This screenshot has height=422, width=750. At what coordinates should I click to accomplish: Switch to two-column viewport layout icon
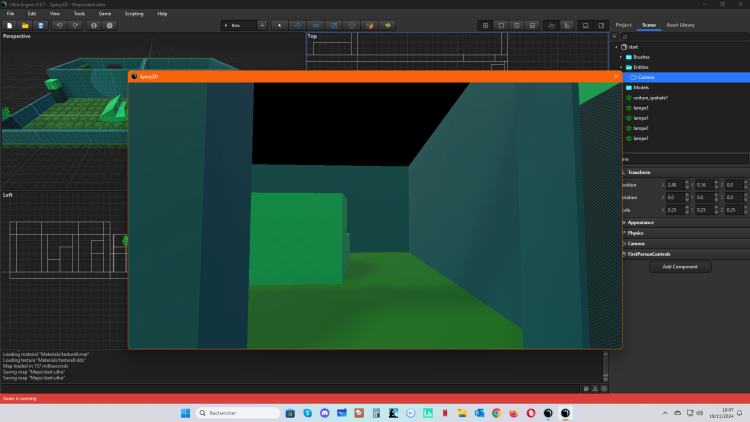click(517, 25)
